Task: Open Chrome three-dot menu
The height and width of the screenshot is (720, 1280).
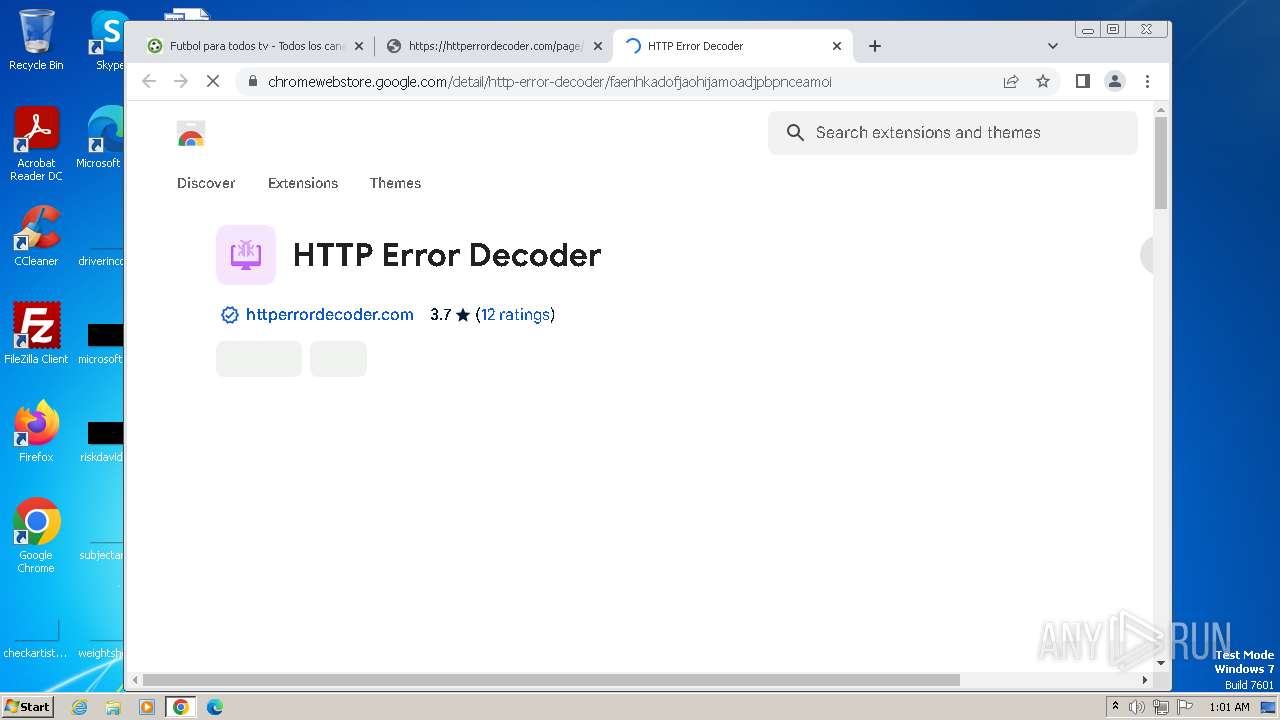Action: tap(1147, 81)
